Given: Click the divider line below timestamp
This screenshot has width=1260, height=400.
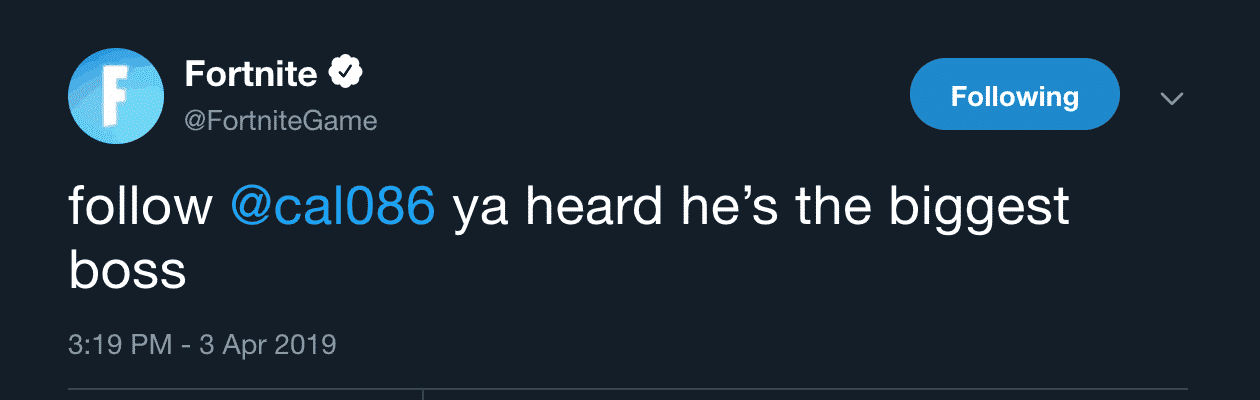Looking at the screenshot, I should click(x=700, y=388).
